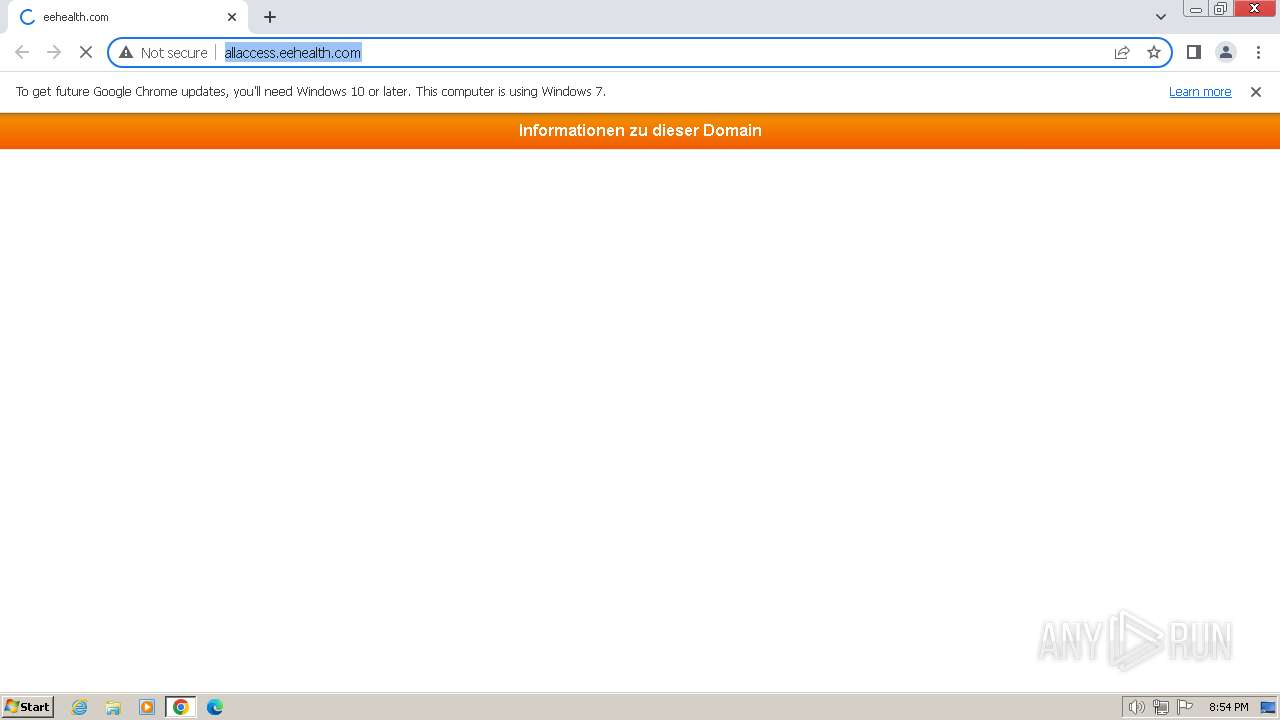
Task: Share this page icon
Action: [x=1122, y=52]
